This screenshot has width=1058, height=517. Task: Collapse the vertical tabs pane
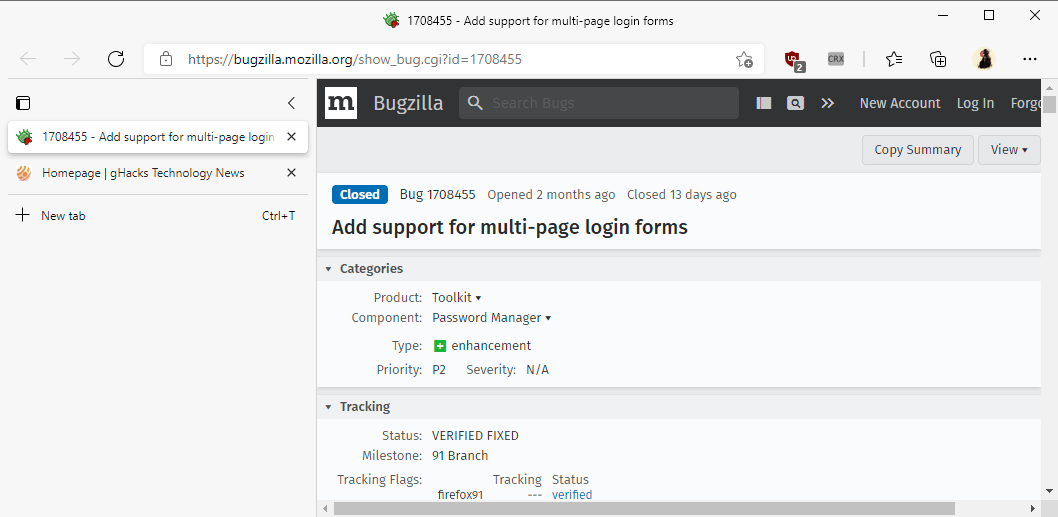[291, 103]
